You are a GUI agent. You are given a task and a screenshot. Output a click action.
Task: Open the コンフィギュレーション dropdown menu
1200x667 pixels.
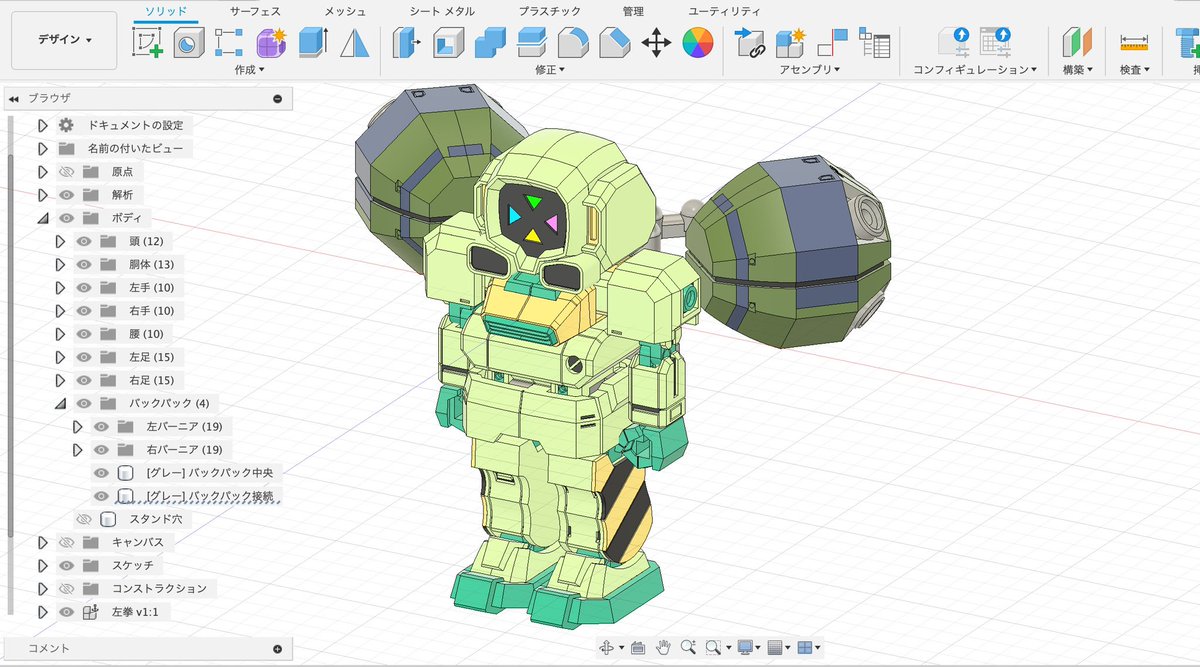[x=975, y=70]
